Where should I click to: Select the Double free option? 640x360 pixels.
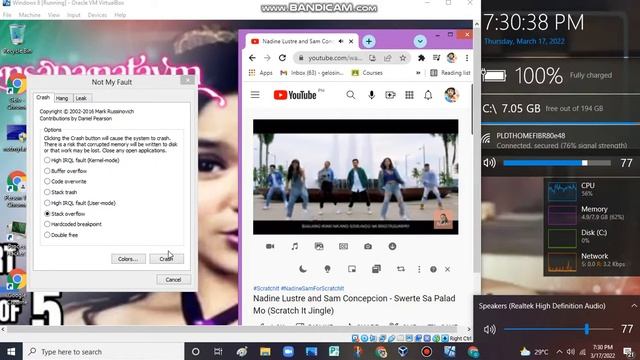tap(47, 235)
